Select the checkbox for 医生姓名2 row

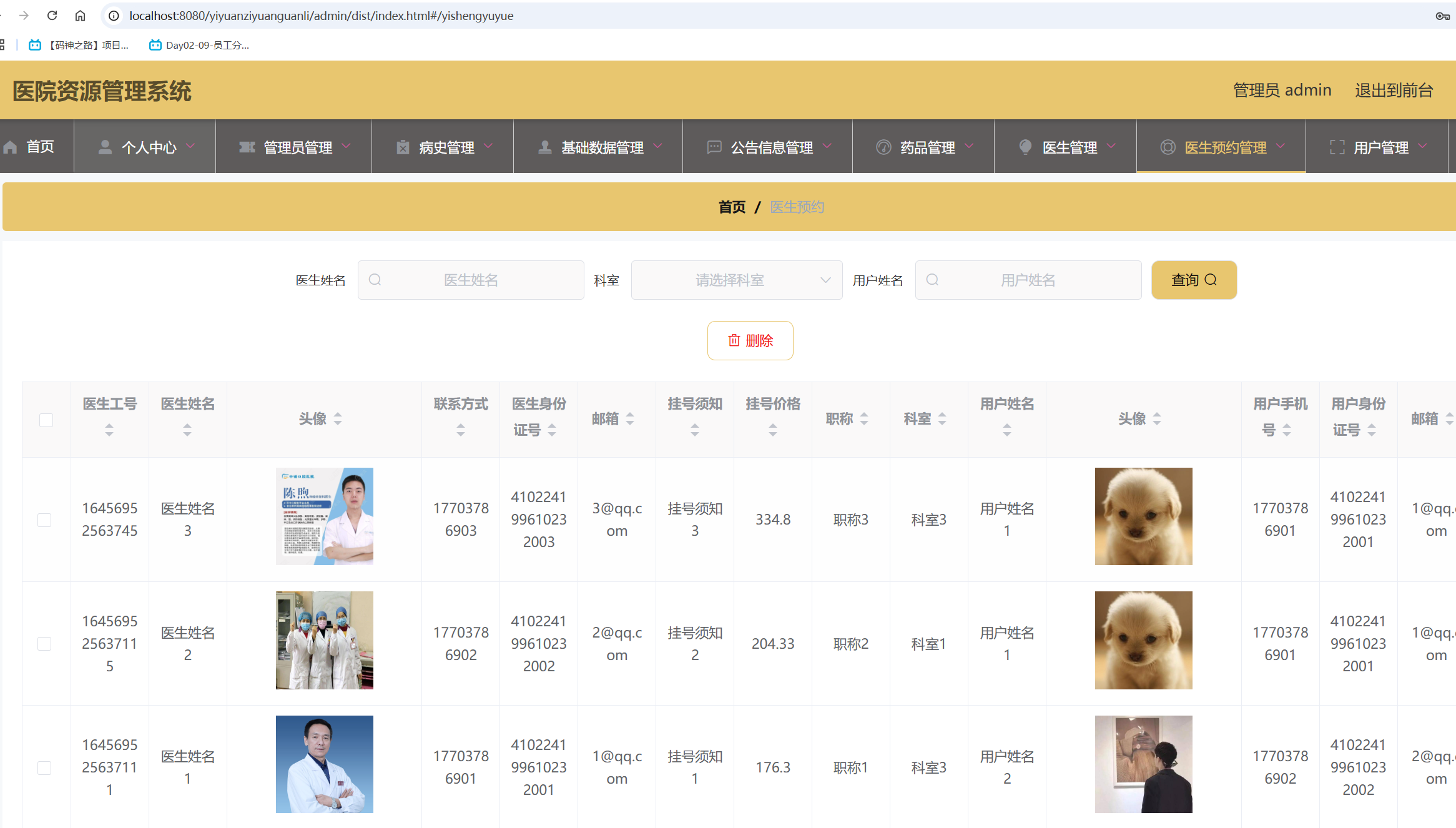click(44, 643)
